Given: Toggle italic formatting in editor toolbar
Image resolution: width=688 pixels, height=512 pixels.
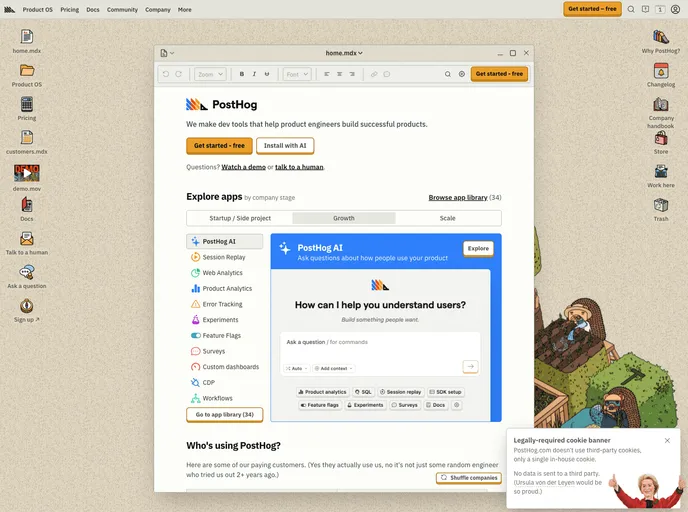Looking at the screenshot, I should point(254,74).
